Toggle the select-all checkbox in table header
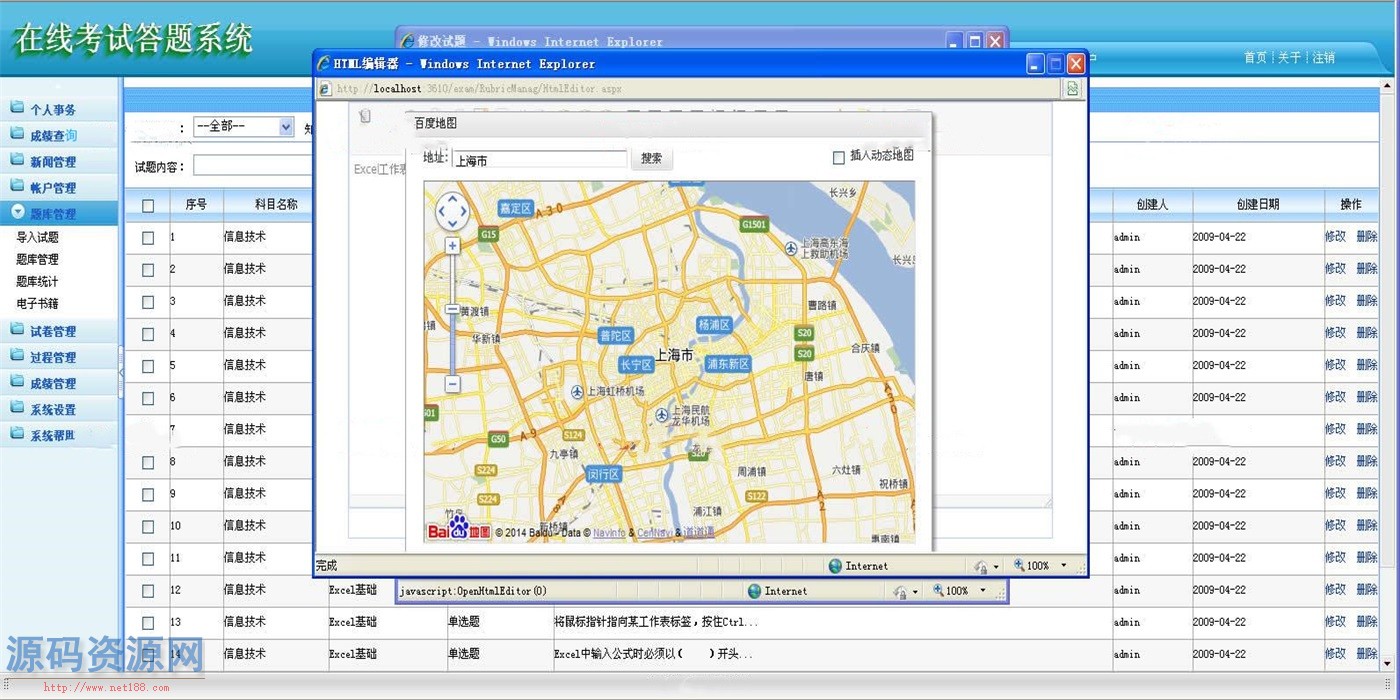Image resolution: width=1400 pixels, height=700 pixels. point(148,206)
